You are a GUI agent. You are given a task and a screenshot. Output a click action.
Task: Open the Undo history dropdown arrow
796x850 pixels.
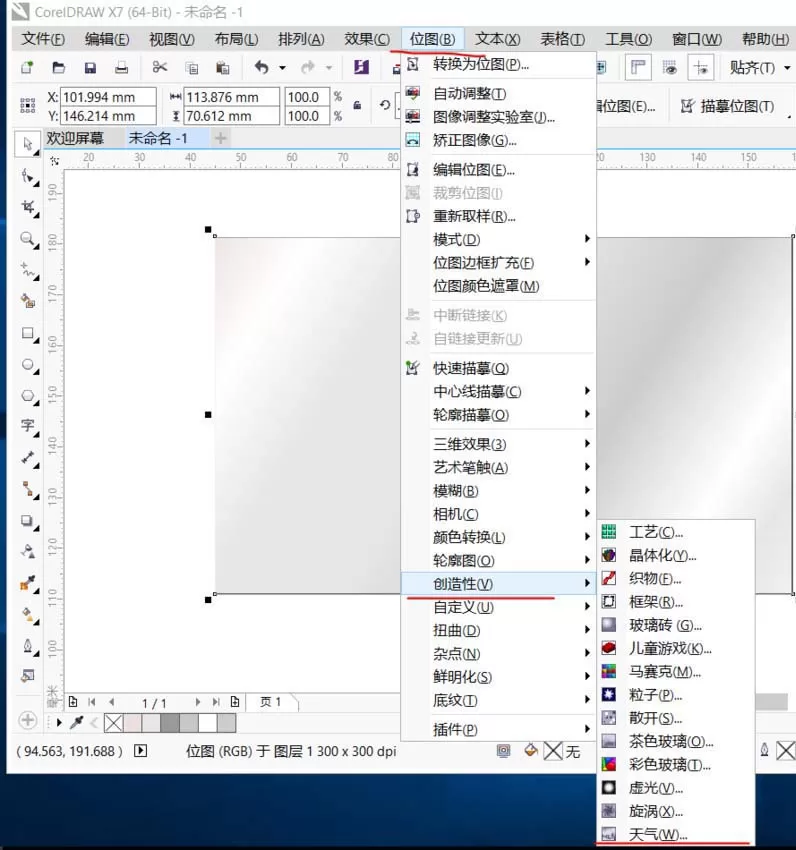pos(283,68)
